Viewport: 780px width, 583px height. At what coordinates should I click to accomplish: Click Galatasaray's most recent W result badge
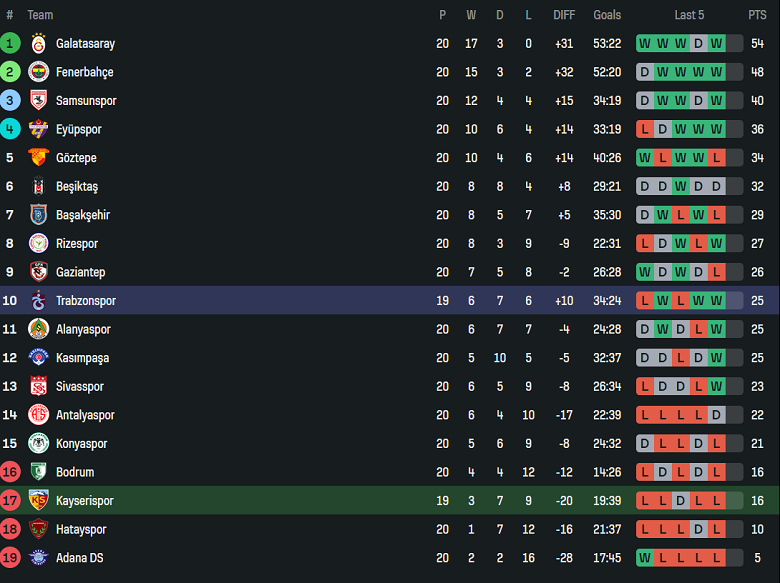(716, 44)
